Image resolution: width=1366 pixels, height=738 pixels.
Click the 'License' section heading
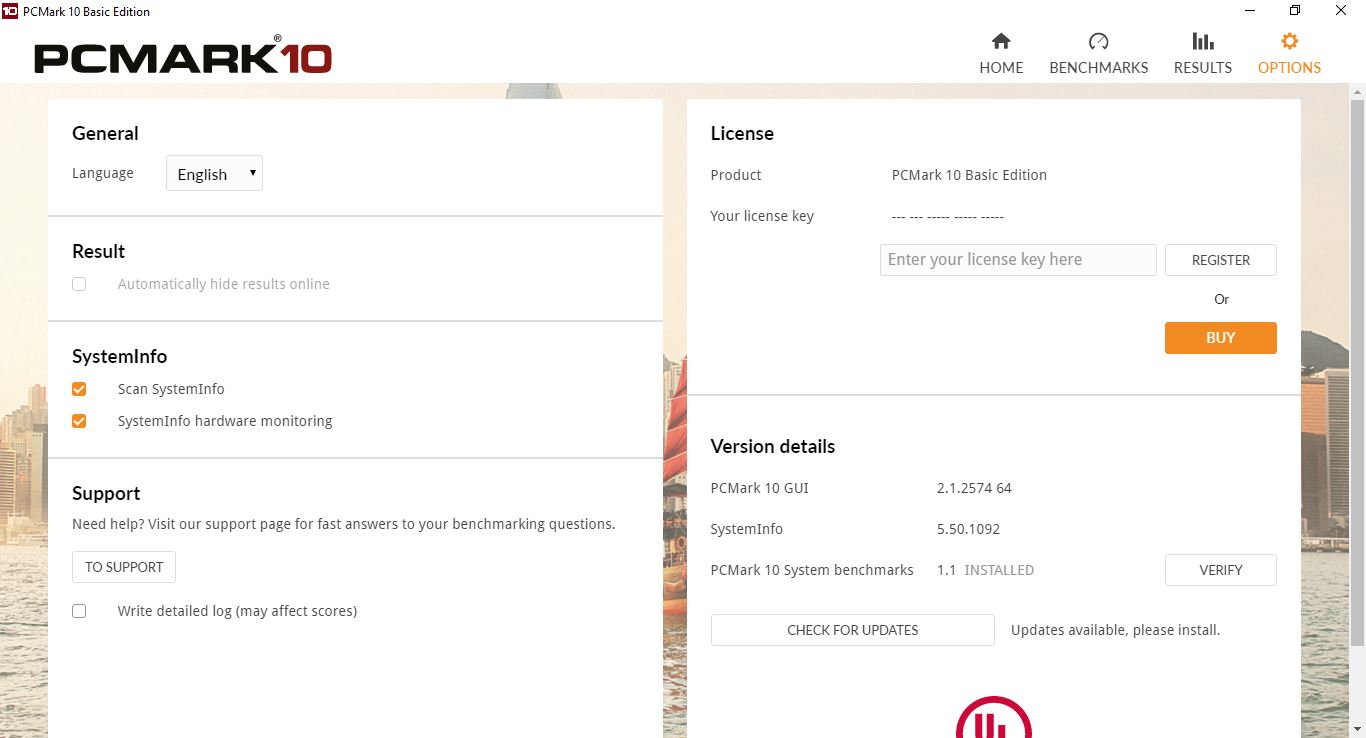[x=742, y=133]
